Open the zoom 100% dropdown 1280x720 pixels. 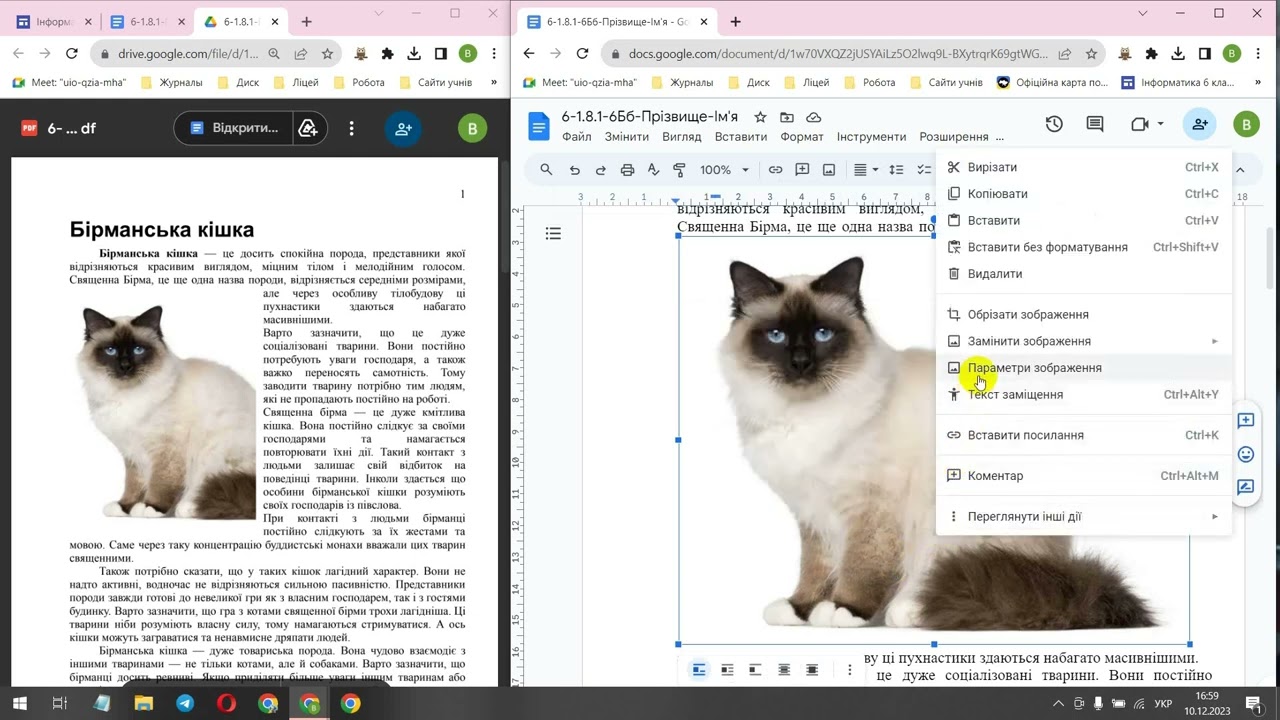point(724,170)
